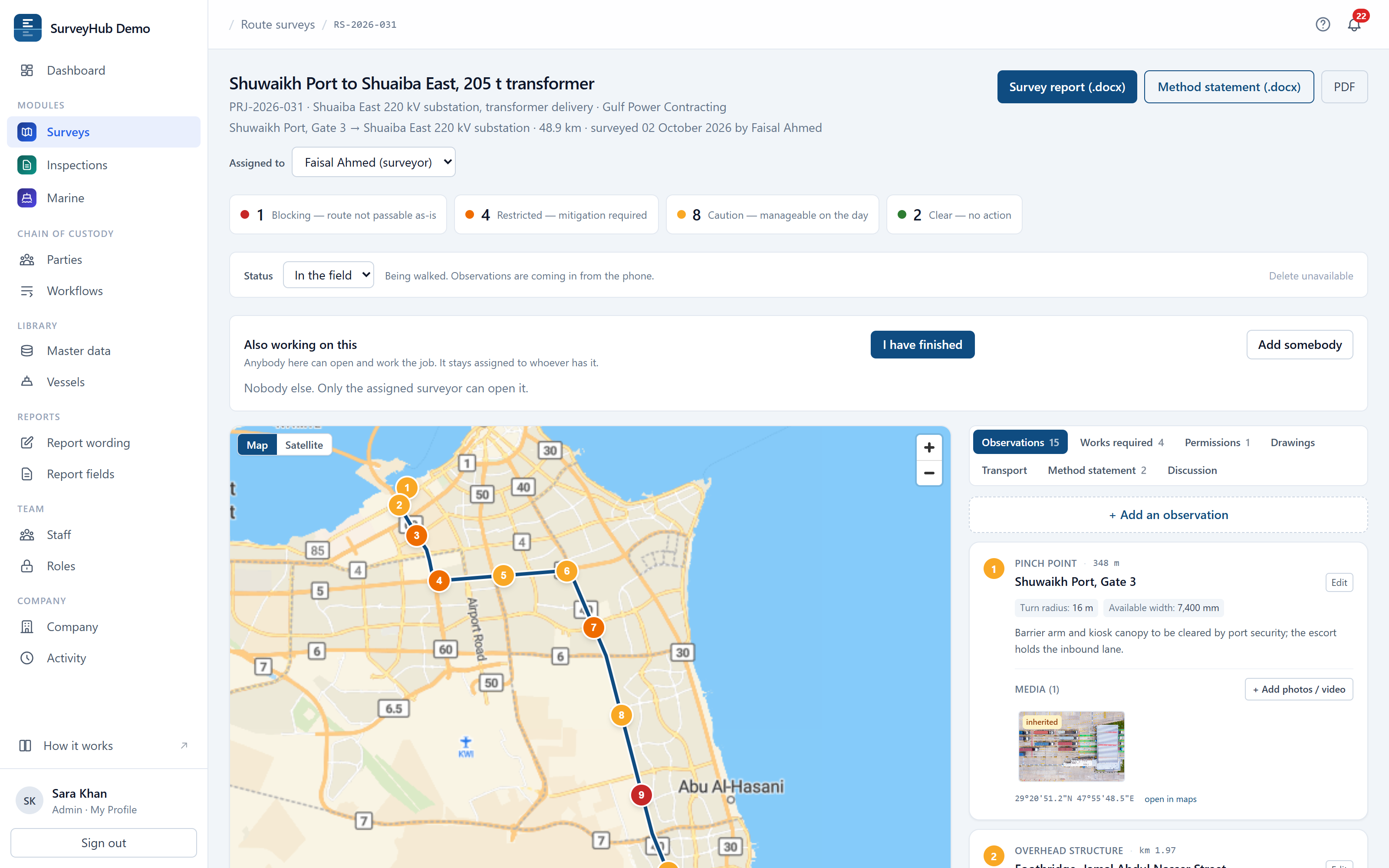Click the PDF export button
The height and width of the screenshot is (868, 1389).
pyautogui.click(x=1344, y=87)
